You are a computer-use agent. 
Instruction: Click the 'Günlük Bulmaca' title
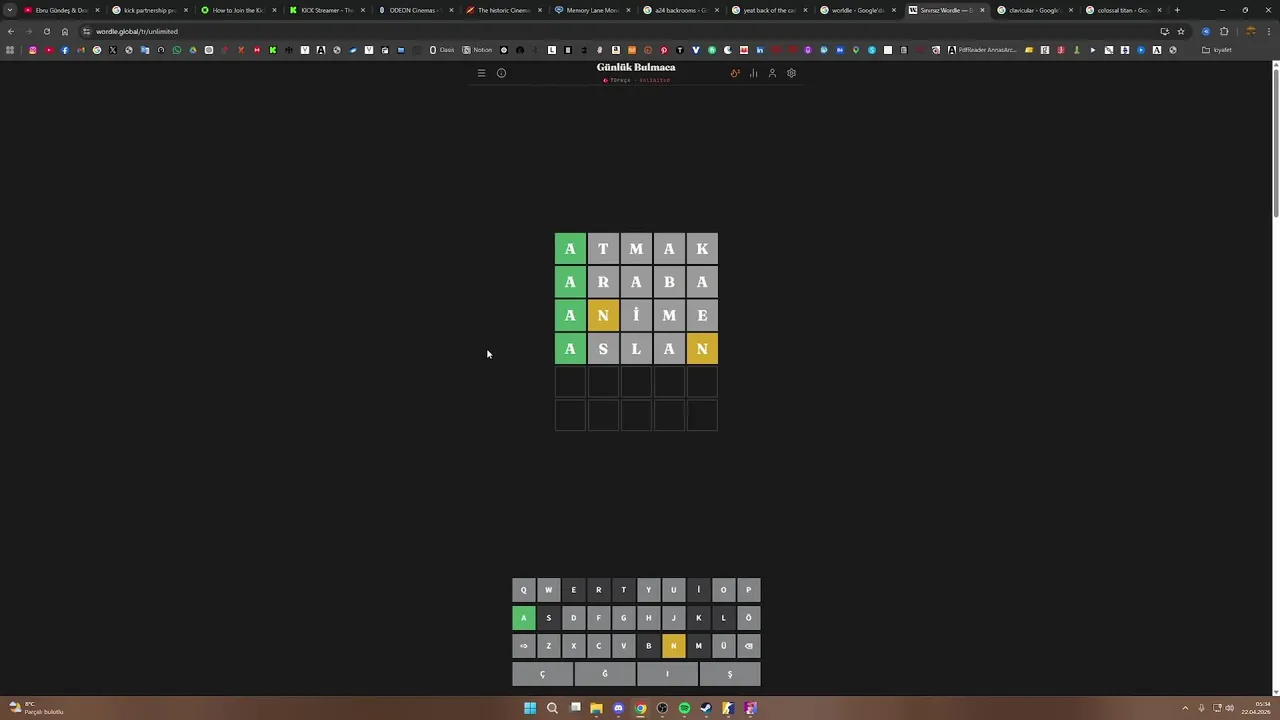(636, 67)
